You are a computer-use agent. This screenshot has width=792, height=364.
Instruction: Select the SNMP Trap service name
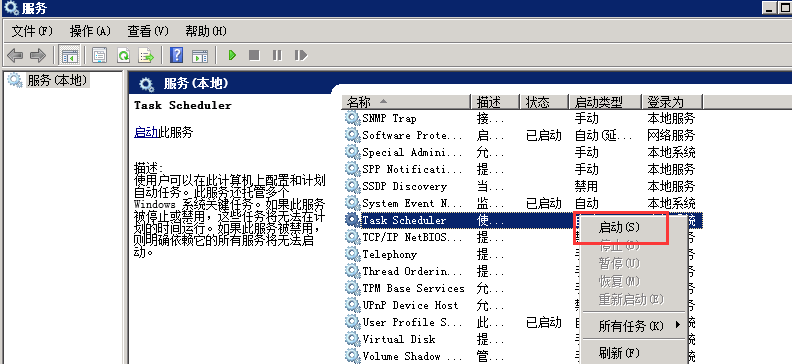tap(389, 118)
